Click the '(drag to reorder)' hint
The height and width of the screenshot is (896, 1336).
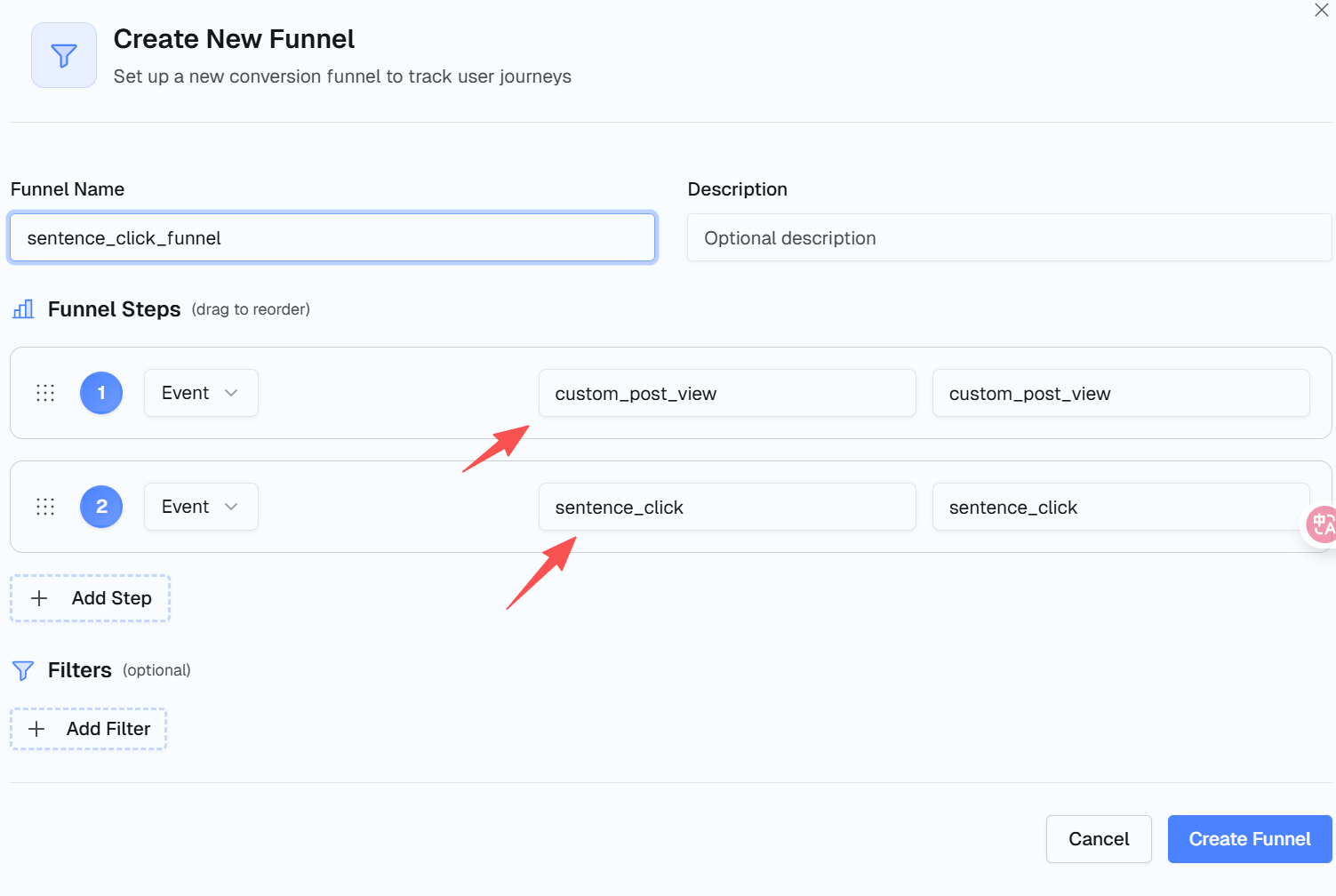coord(251,309)
